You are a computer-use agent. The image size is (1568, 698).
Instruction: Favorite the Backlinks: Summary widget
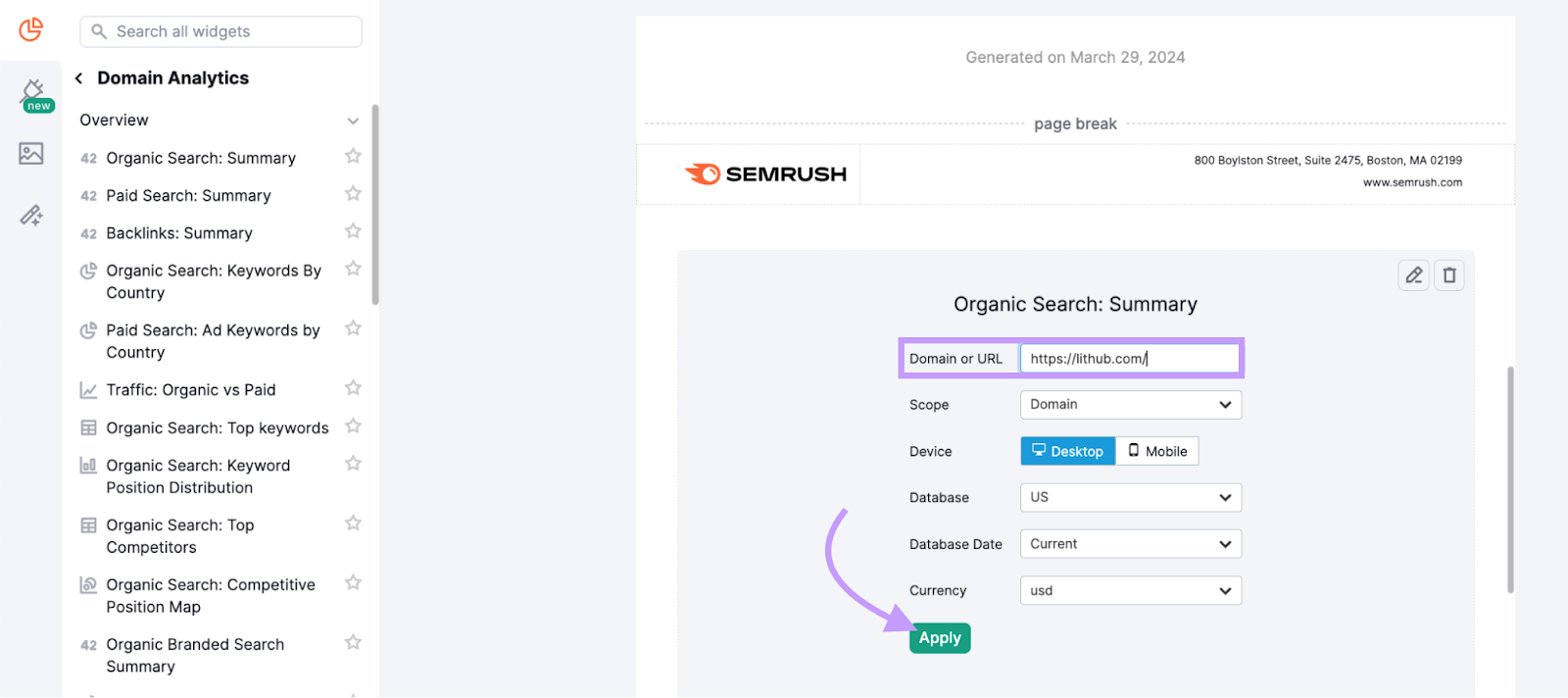point(353,232)
